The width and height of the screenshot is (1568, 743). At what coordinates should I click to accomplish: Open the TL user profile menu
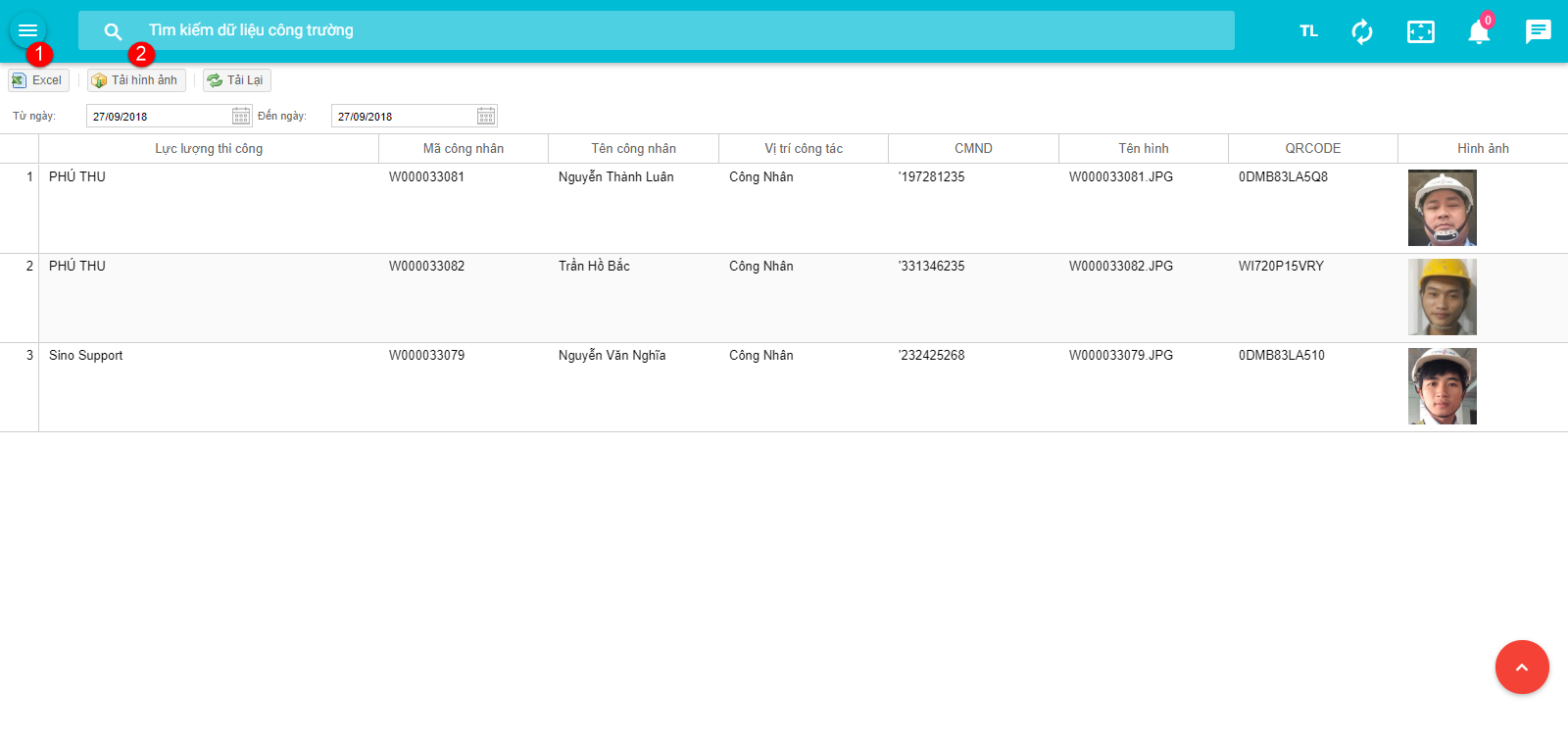(1308, 31)
